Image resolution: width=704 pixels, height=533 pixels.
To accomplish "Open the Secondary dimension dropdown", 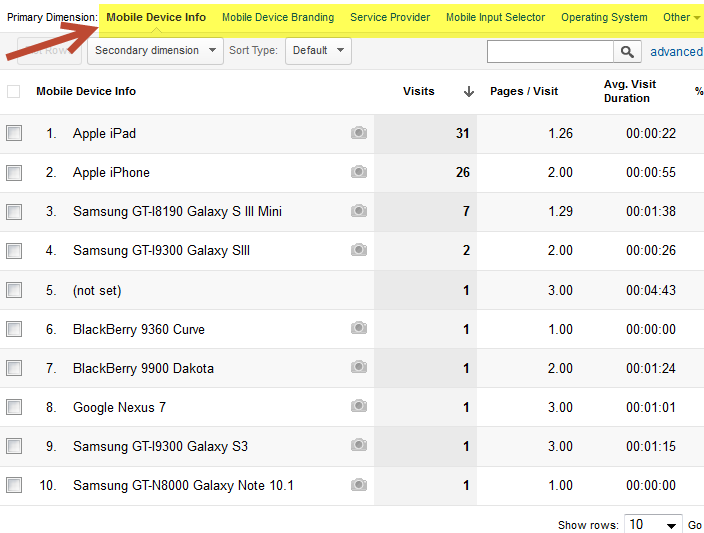I will click(155, 51).
